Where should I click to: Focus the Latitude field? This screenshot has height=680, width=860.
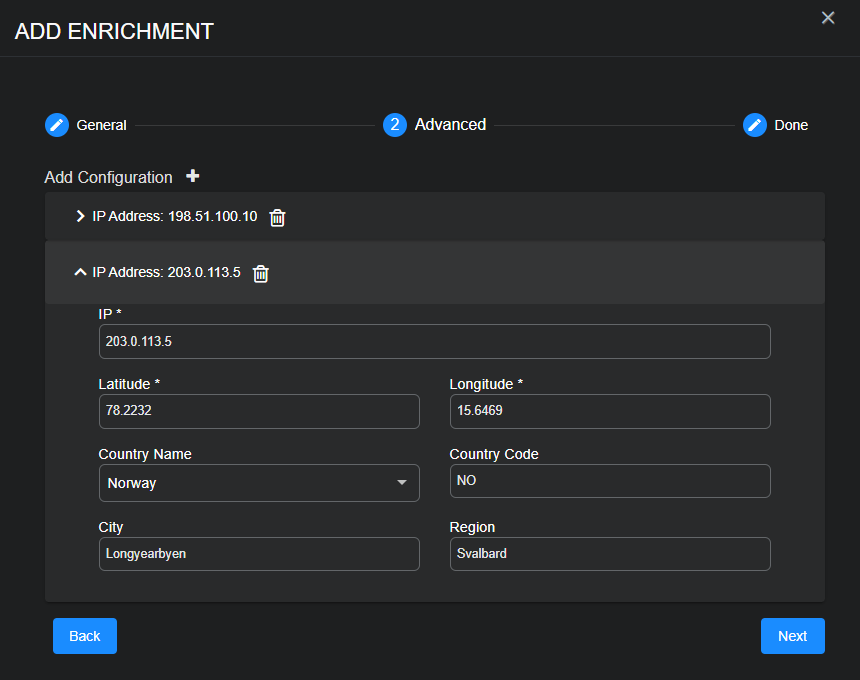259,411
